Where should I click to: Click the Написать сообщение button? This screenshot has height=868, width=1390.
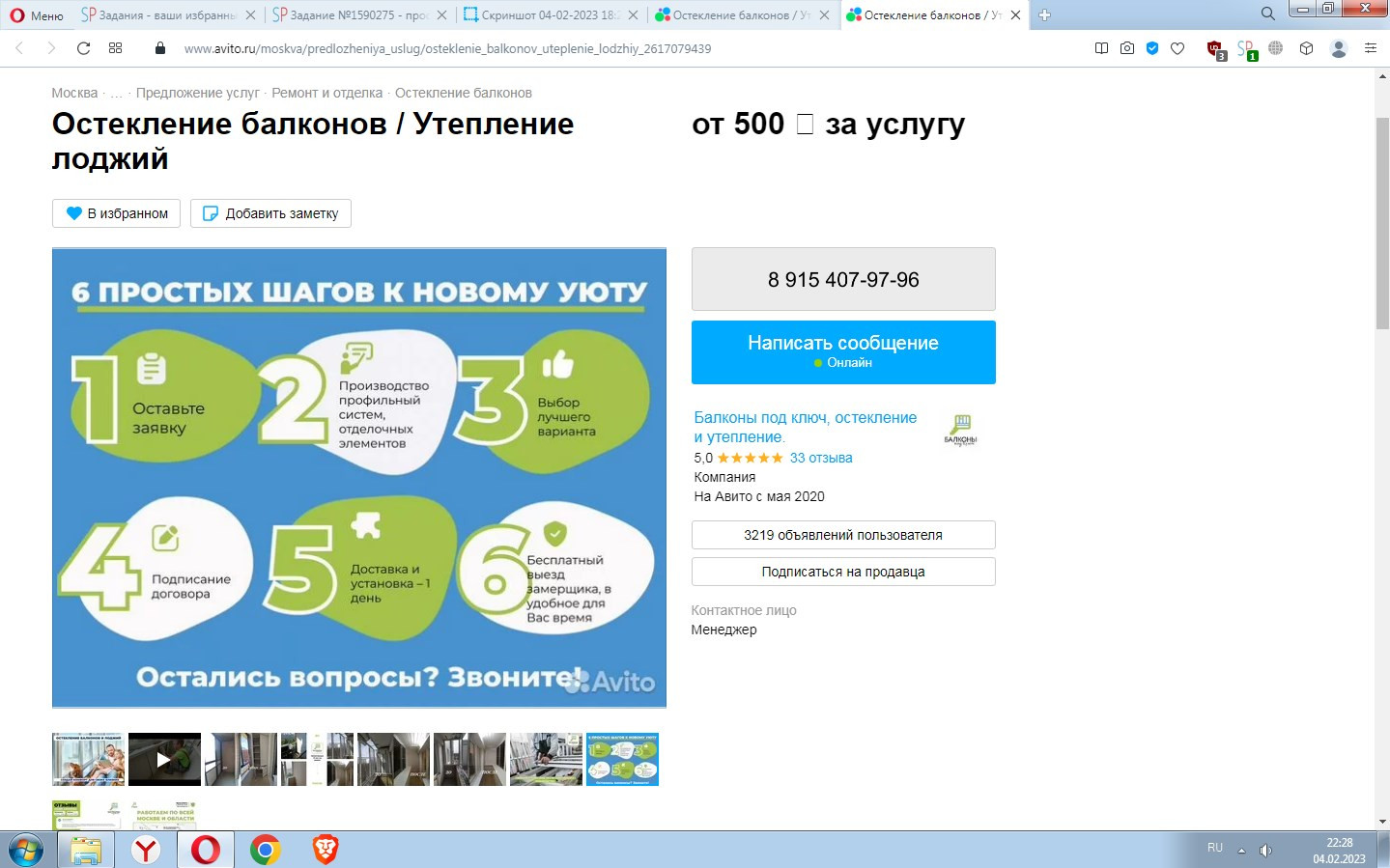843,352
